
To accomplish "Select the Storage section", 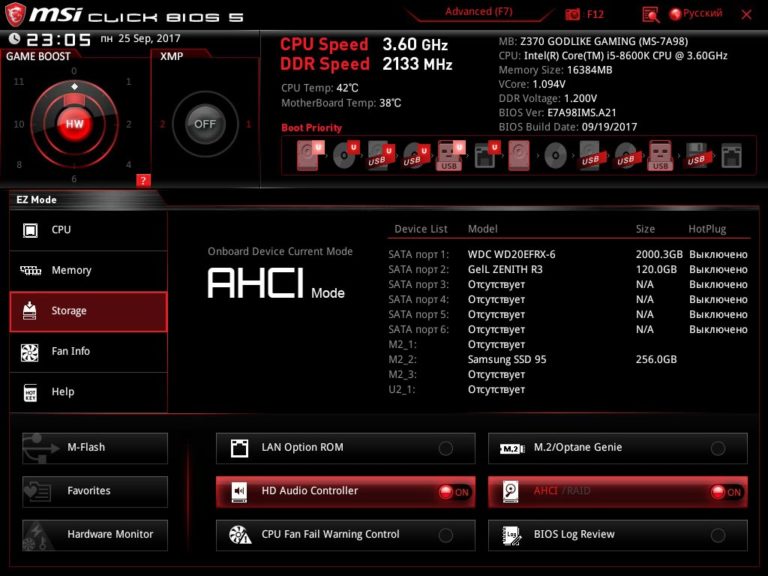I will [88, 312].
